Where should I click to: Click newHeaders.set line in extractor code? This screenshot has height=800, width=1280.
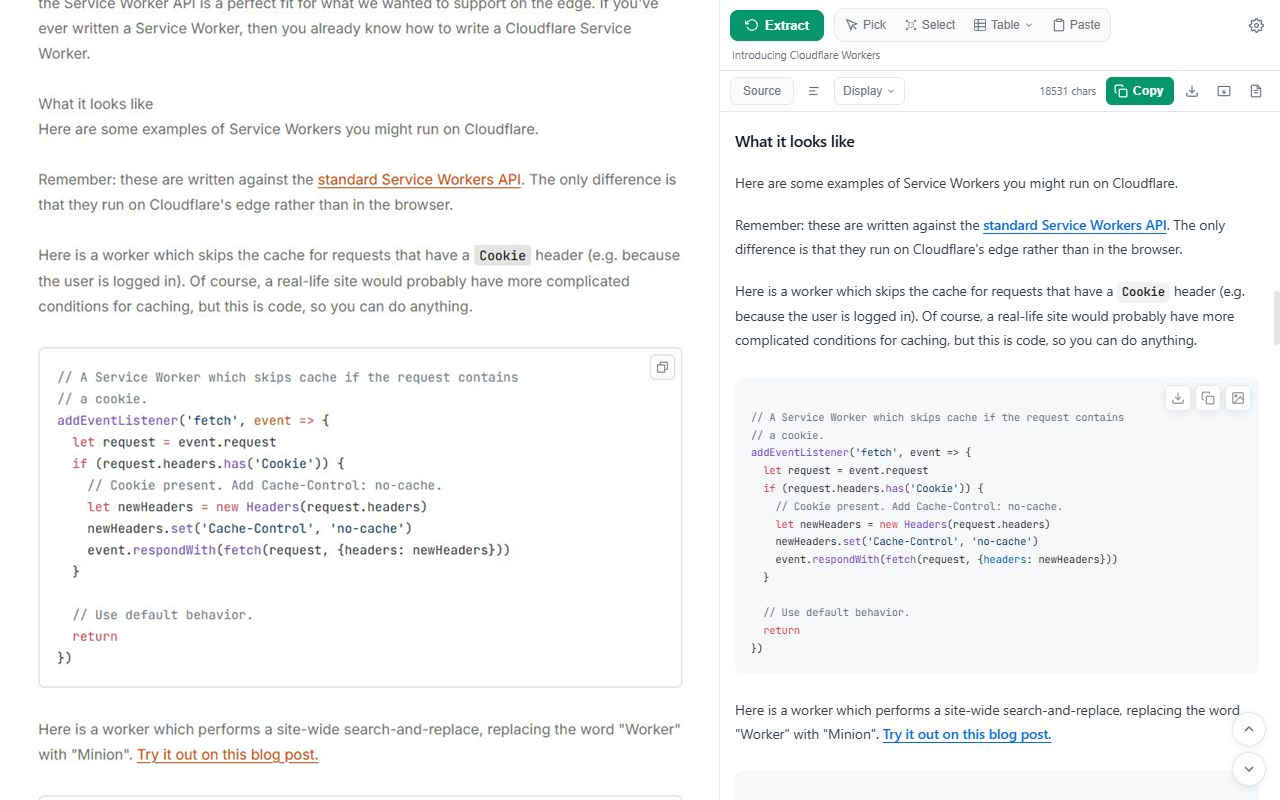(x=908, y=542)
